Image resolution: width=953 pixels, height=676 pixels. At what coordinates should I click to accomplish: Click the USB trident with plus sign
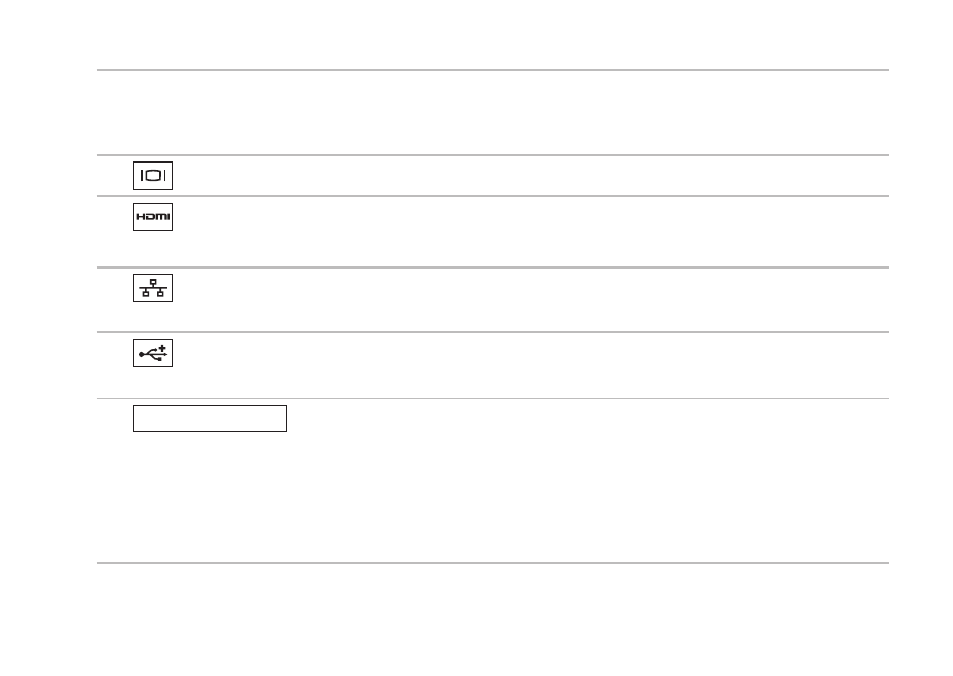(153, 353)
